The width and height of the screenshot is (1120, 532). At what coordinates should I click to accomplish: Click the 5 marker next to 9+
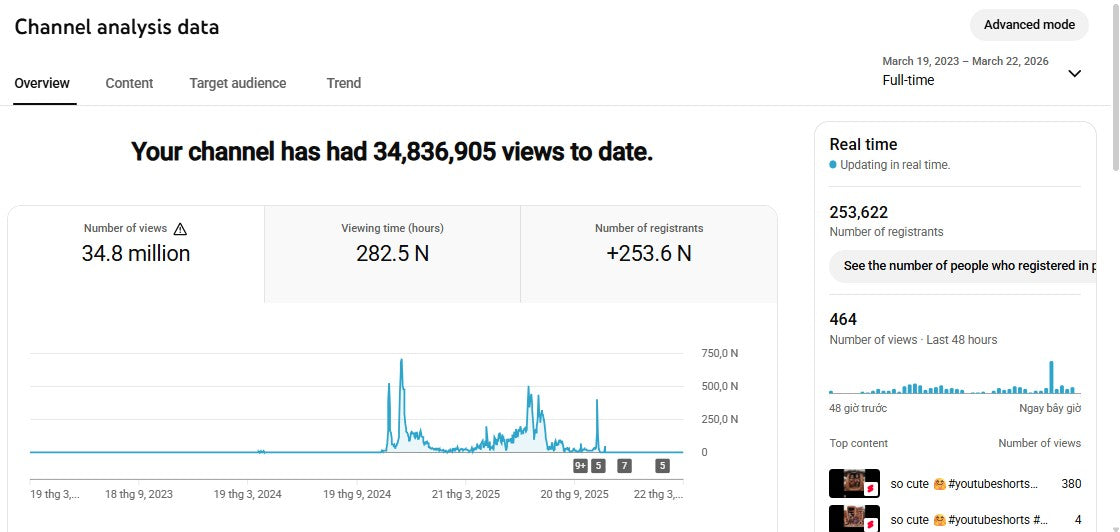(x=598, y=465)
